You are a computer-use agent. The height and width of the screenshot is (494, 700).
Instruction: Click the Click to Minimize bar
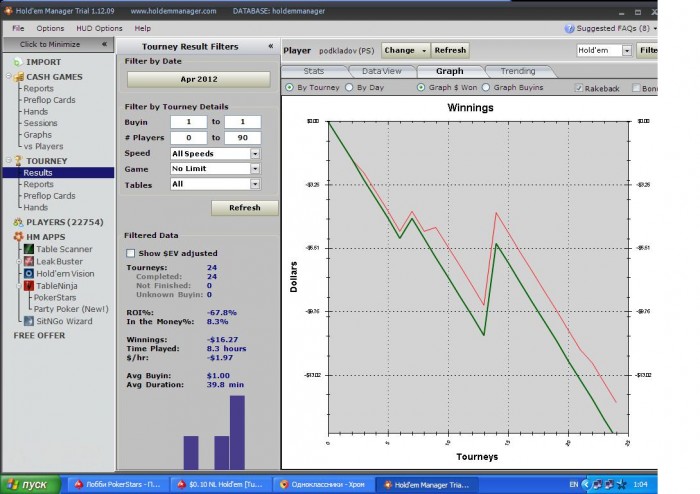pos(58,44)
